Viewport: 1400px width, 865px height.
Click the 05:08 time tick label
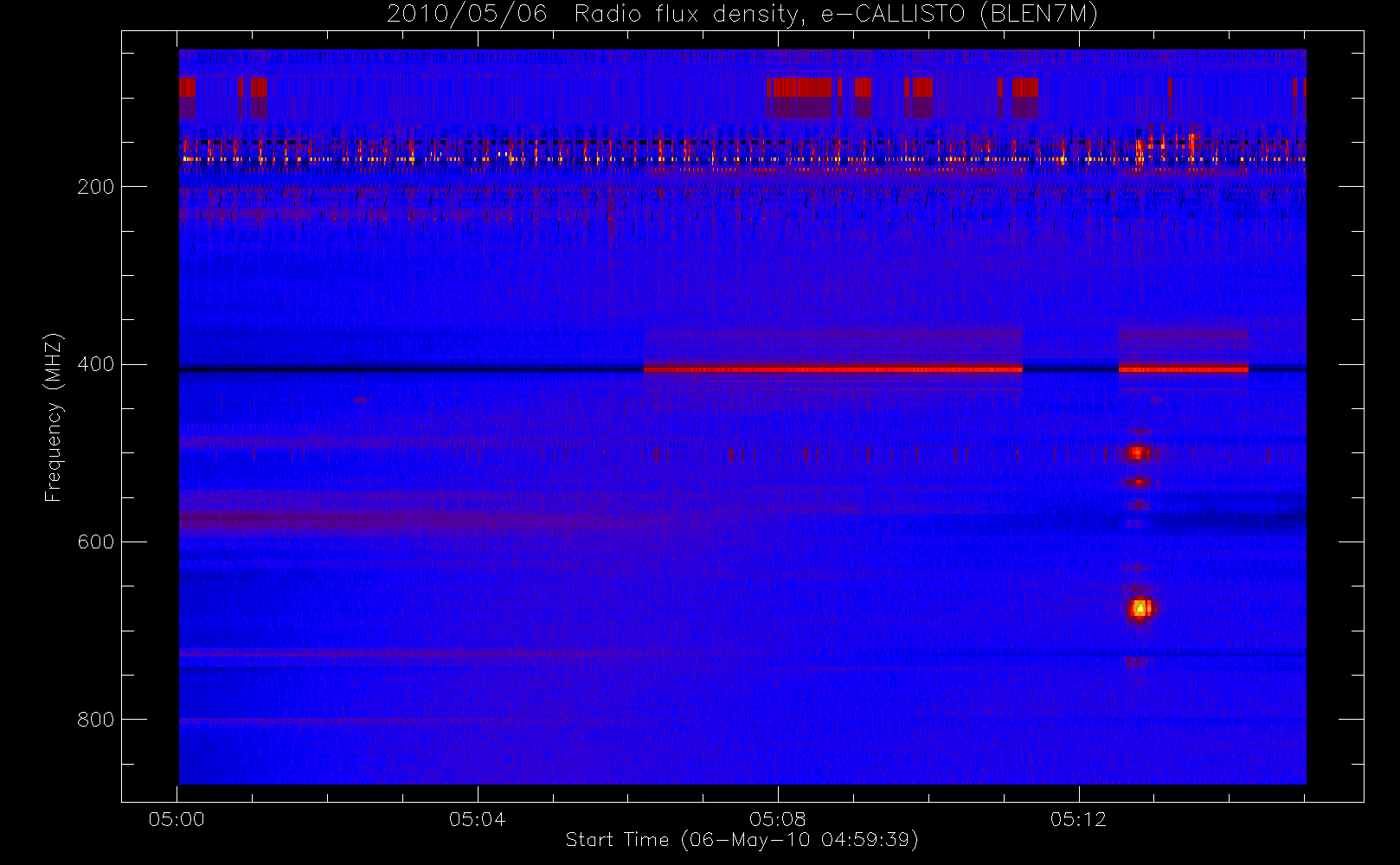[x=778, y=819]
